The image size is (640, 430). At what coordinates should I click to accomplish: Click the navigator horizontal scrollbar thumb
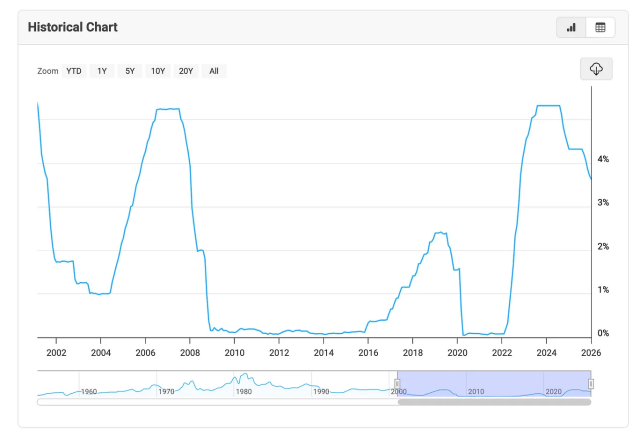[x=494, y=402]
